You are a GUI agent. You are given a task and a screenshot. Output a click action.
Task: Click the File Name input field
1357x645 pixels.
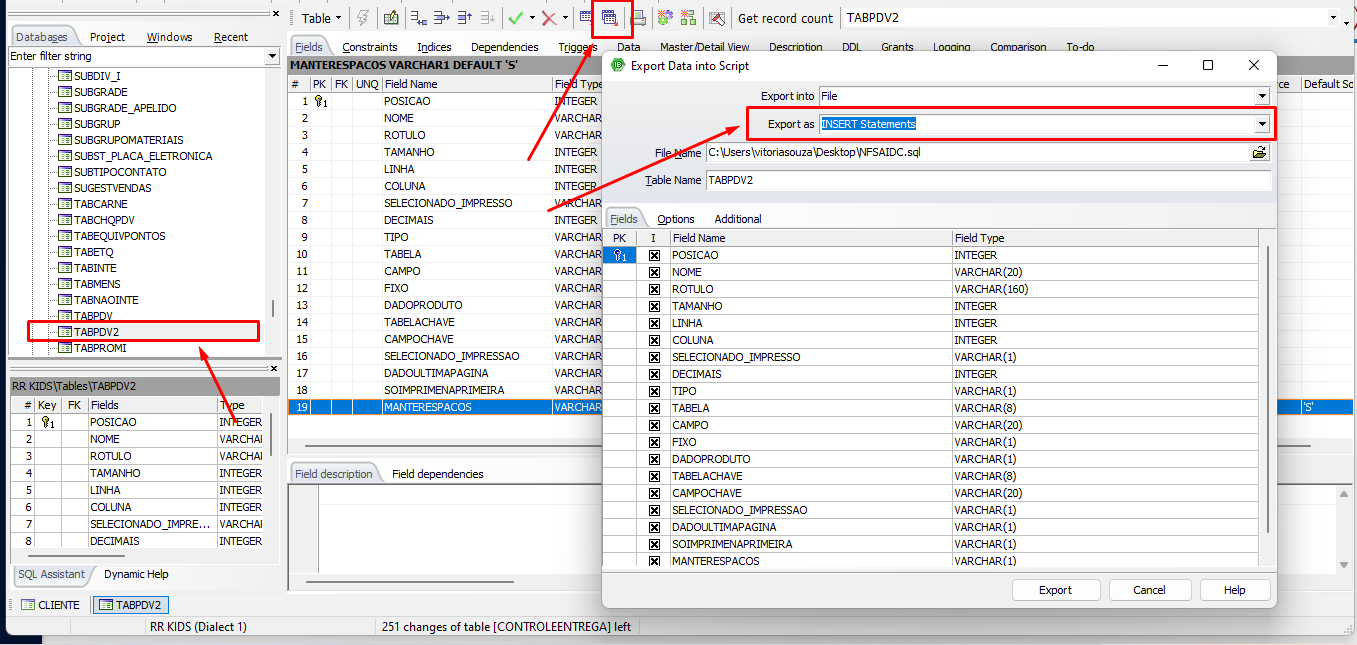[978, 153]
